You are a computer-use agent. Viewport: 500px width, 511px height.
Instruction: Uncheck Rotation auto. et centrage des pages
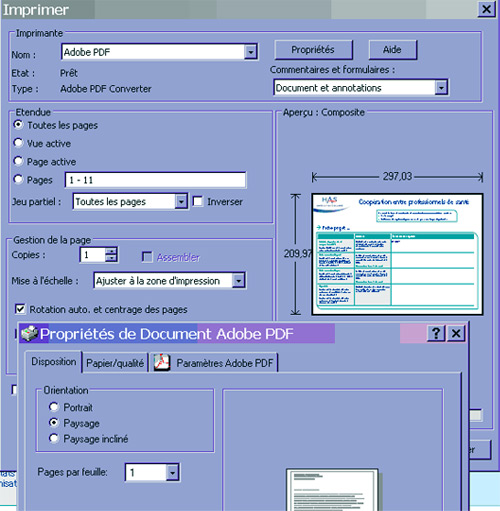point(20,309)
